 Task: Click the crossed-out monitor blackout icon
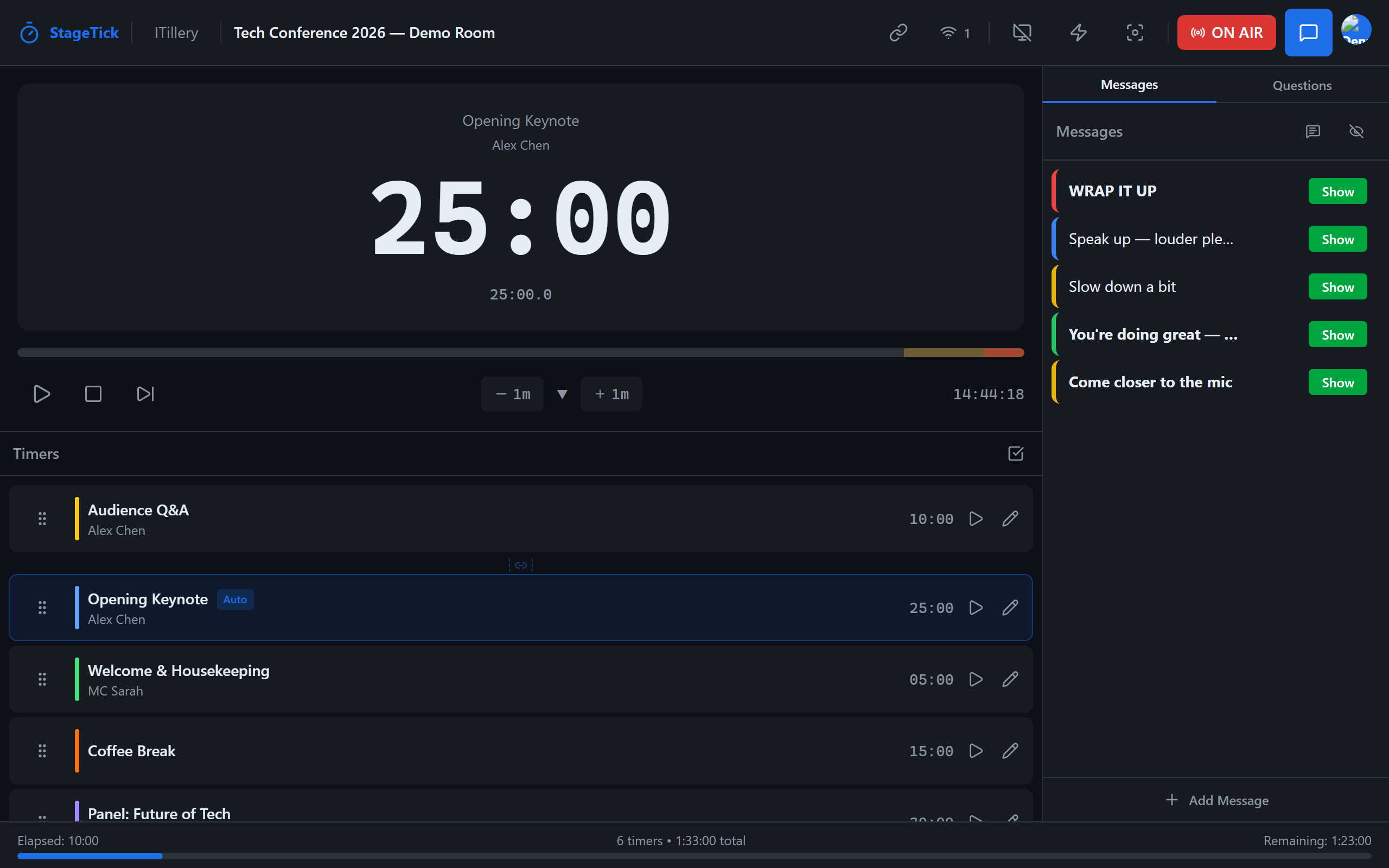point(1022,33)
